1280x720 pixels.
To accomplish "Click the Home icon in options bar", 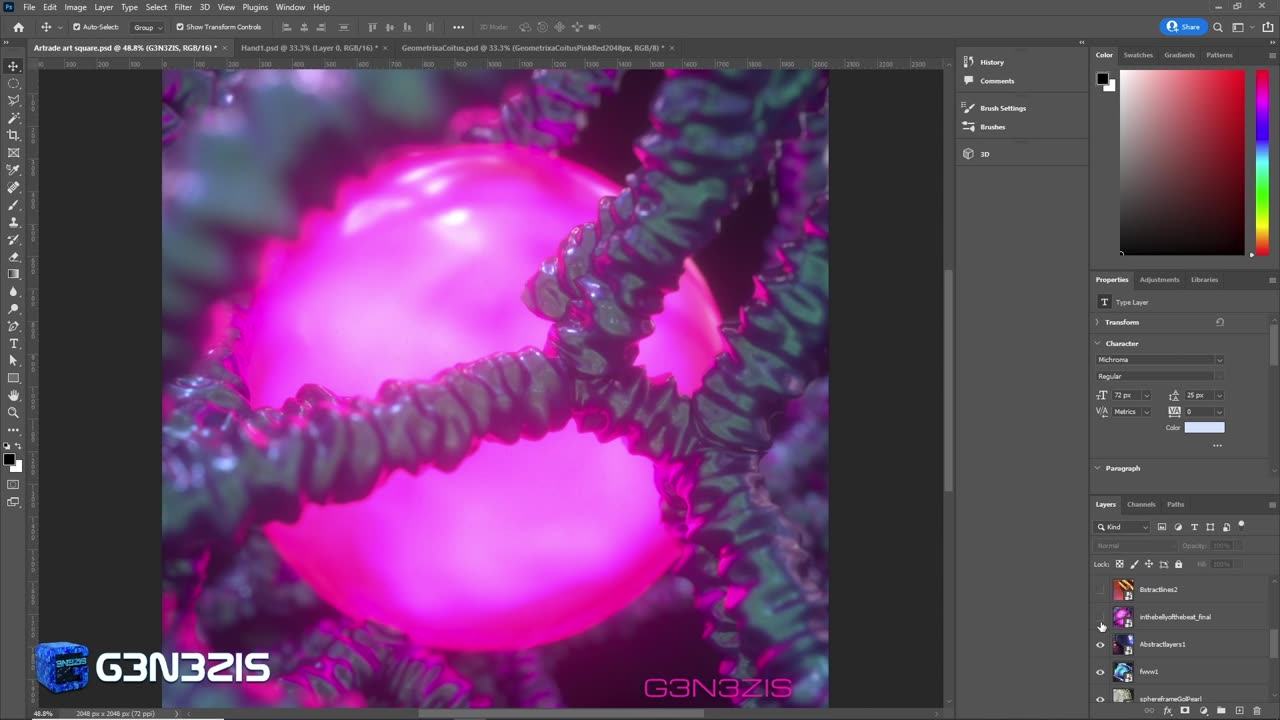I will click(18, 27).
